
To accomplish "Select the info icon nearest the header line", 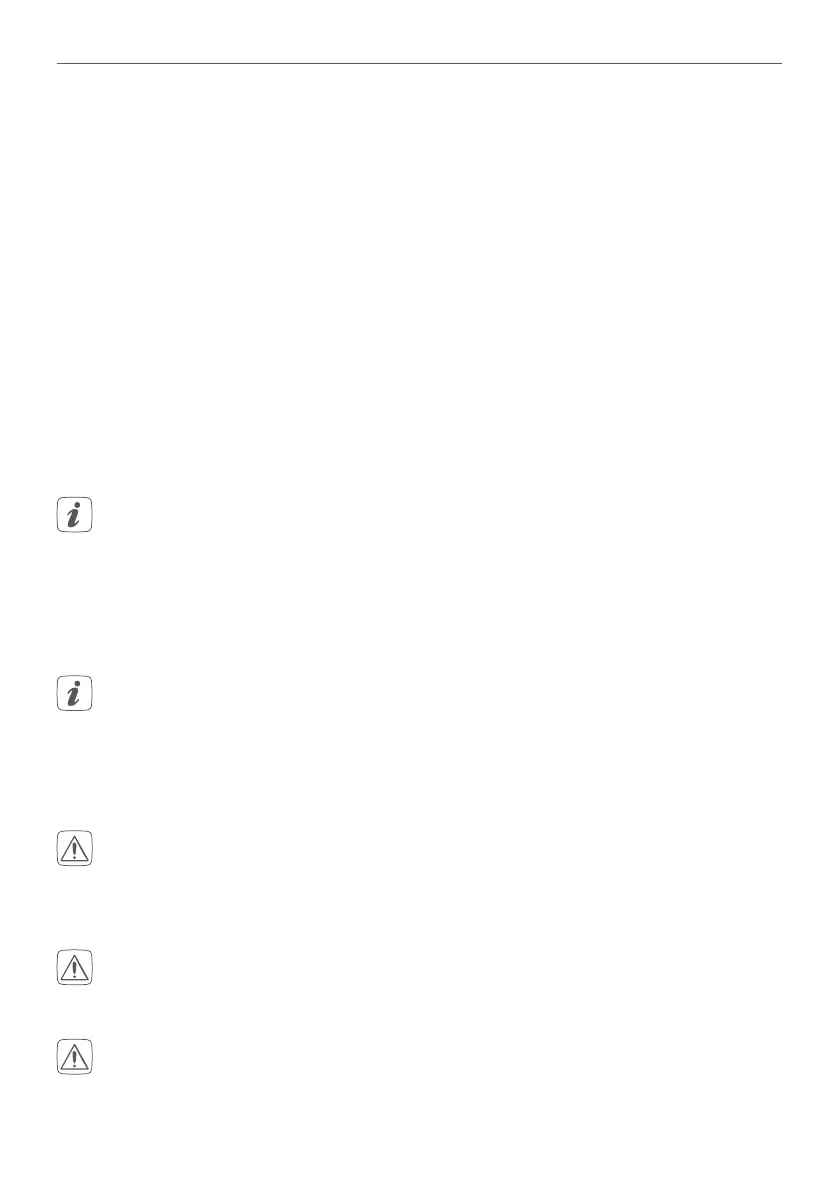I will pos(74,515).
